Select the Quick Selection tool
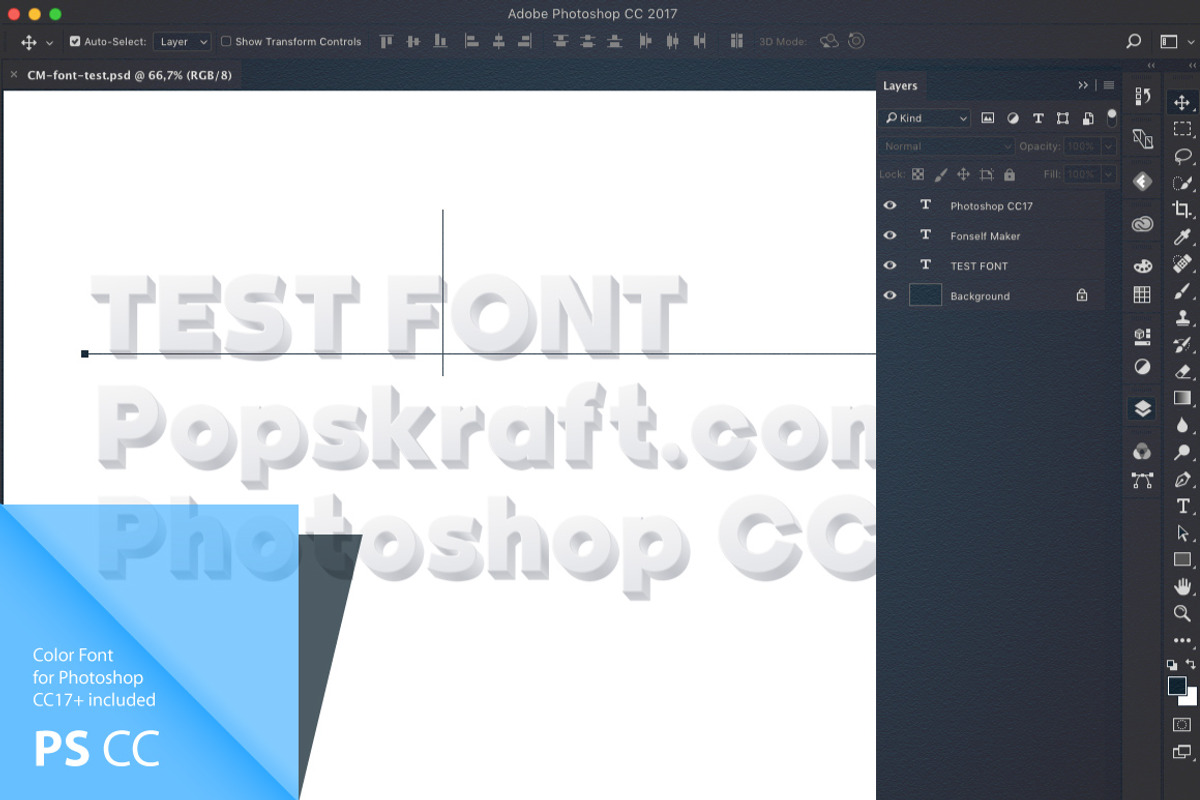This screenshot has width=1200, height=800. click(1182, 183)
